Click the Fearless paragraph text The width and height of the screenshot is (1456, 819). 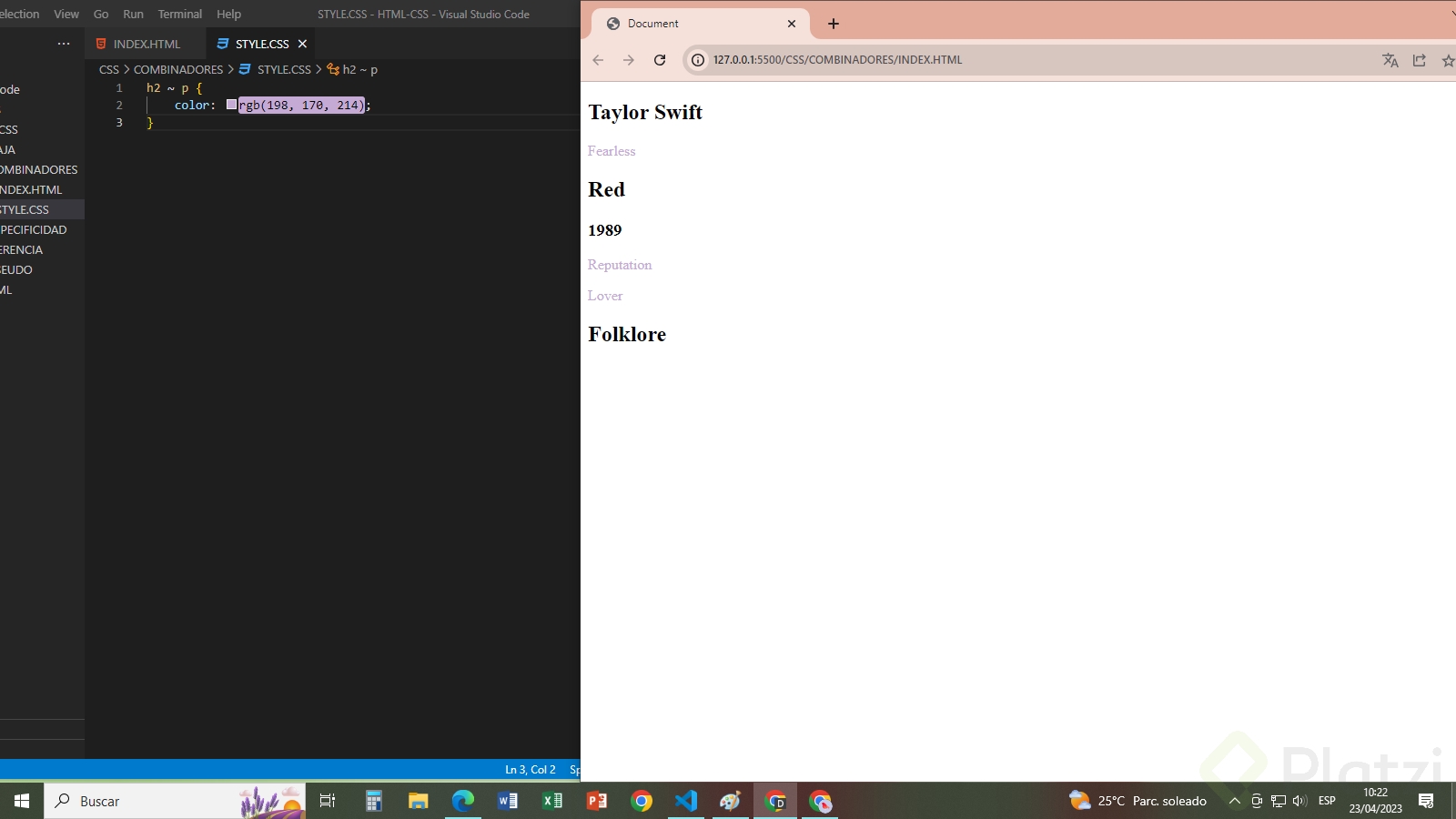612,151
